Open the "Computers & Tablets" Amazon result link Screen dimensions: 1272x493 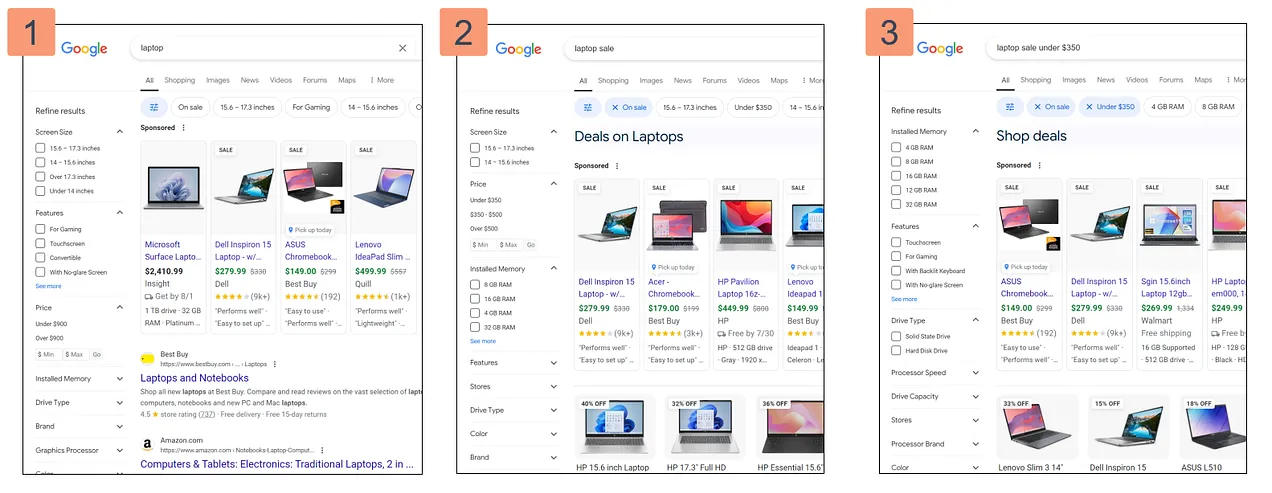277,464
